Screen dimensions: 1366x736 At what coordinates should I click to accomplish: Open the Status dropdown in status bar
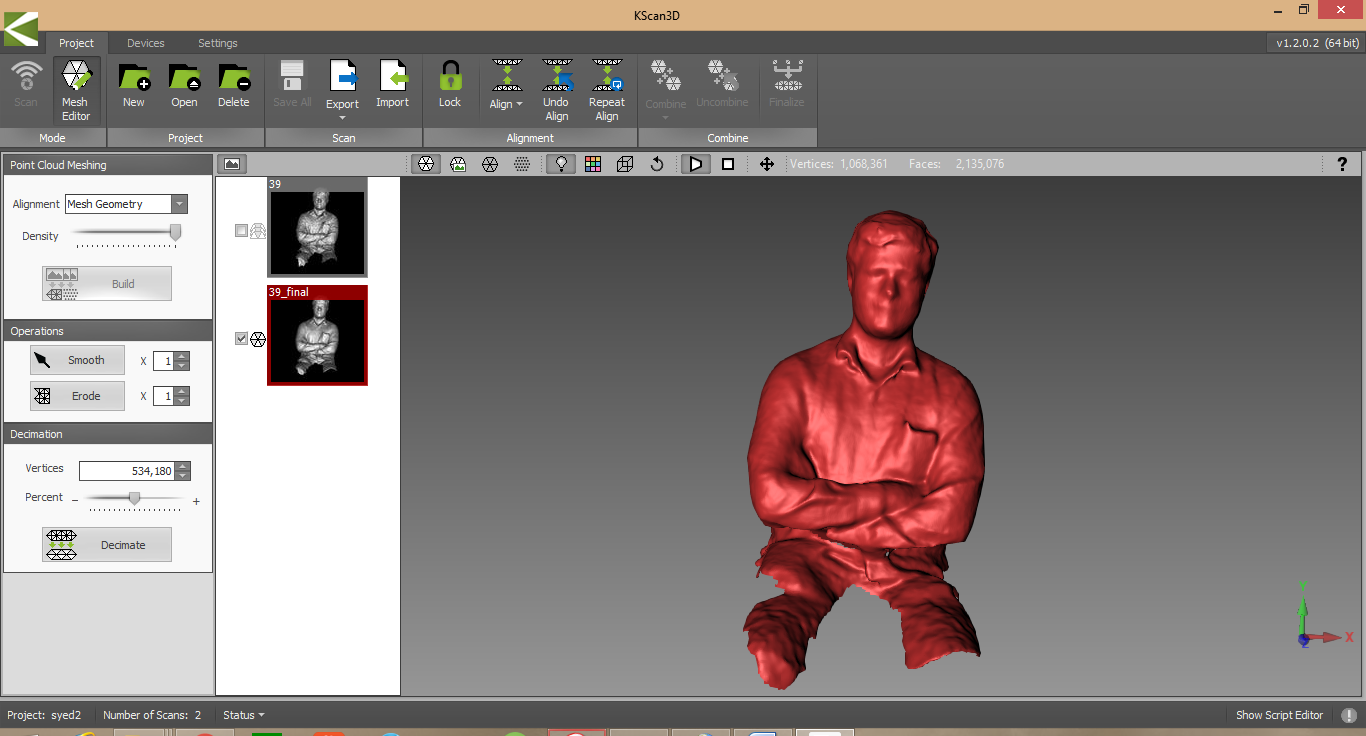point(244,715)
